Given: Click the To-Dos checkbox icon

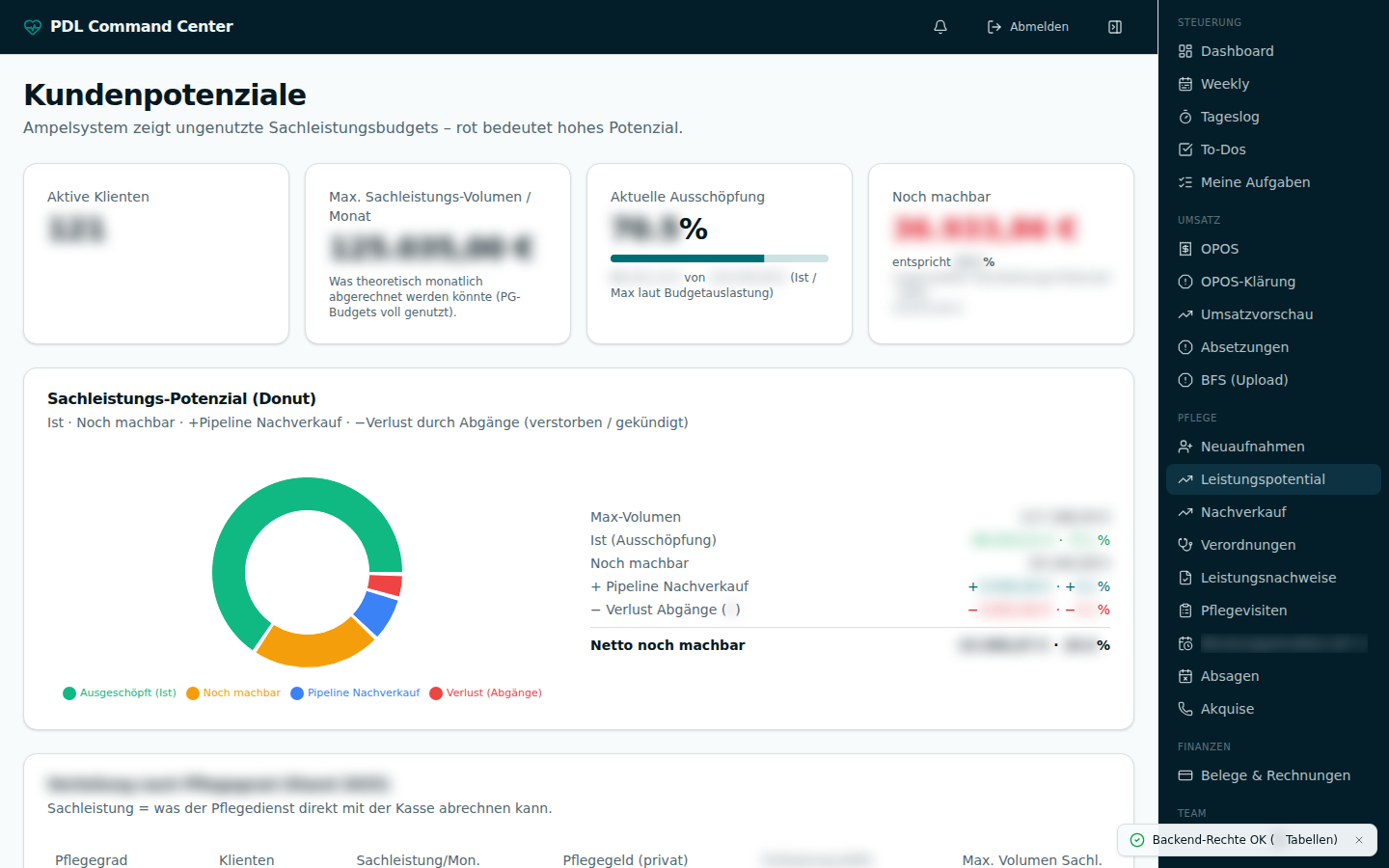Looking at the screenshot, I should 1185,149.
